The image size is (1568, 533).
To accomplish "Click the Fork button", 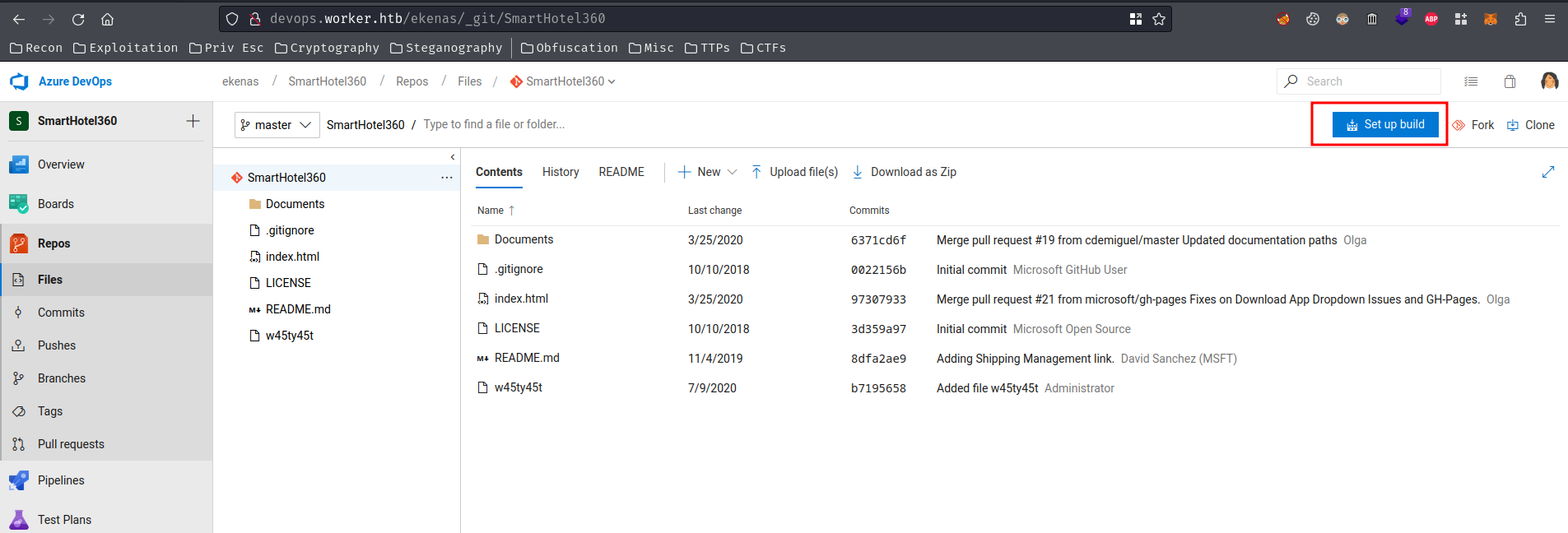I will [x=1473, y=125].
